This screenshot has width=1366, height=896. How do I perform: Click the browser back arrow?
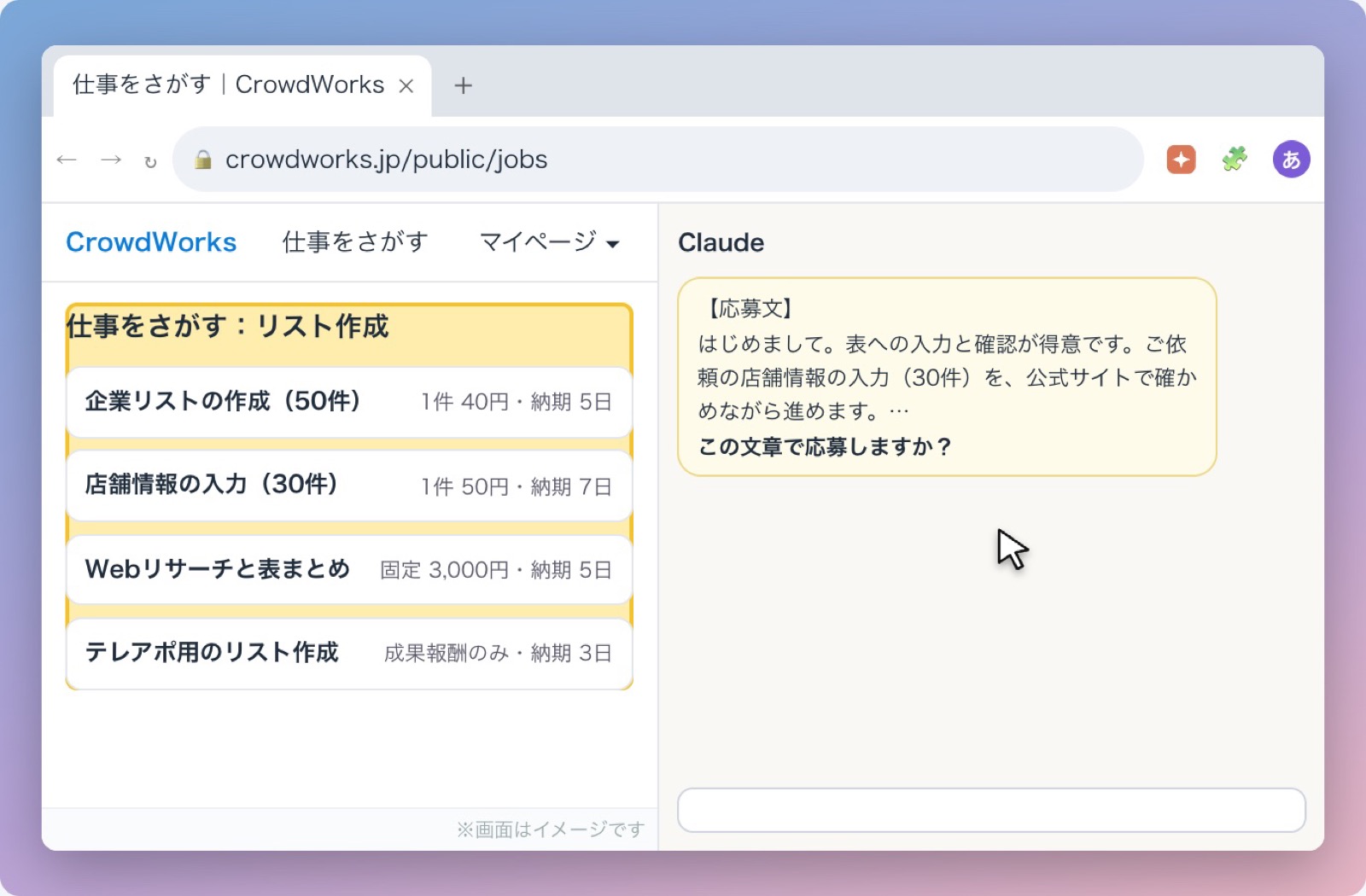click(x=67, y=160)
